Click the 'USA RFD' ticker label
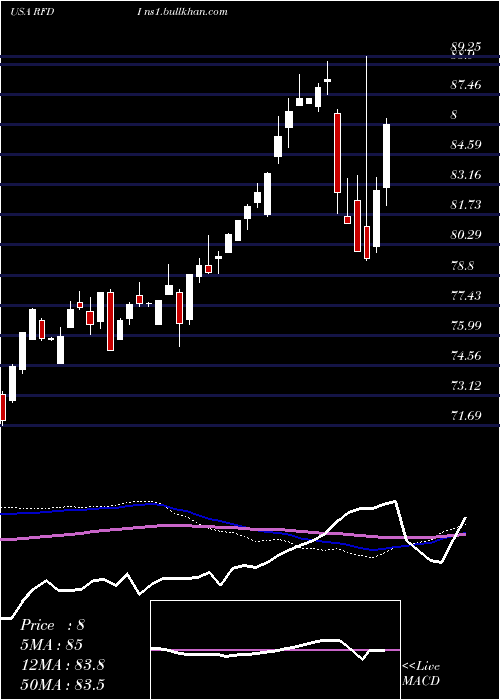 pyautogui.click(x=32, y=12)
